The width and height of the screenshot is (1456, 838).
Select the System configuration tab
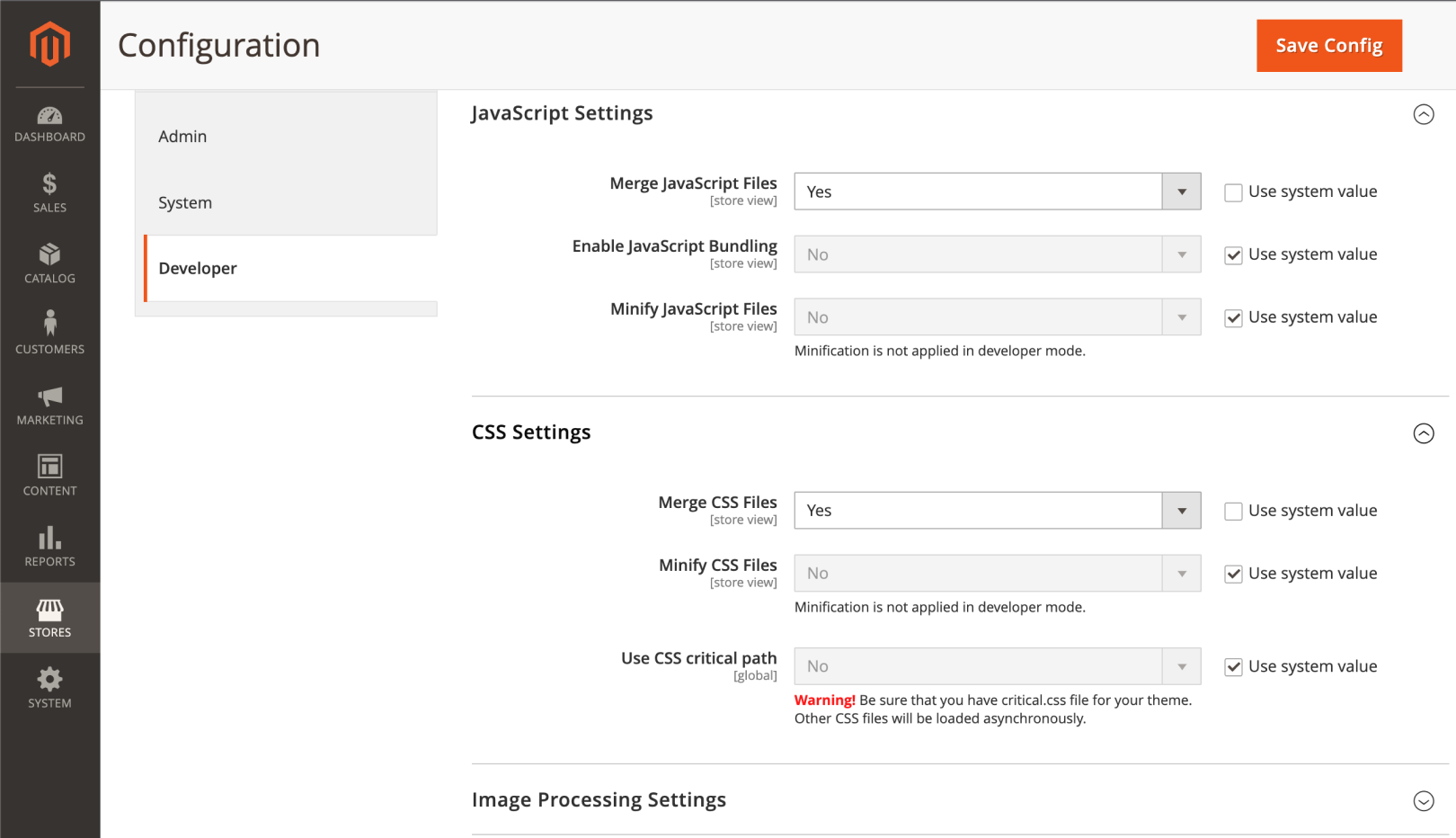pos(185,203)
